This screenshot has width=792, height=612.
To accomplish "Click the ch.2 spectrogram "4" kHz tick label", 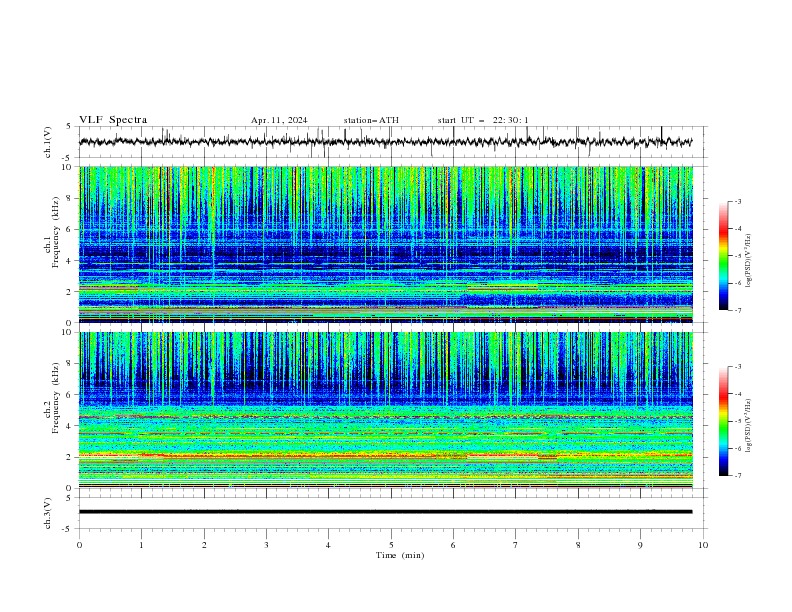I will (x=70, y=426).
